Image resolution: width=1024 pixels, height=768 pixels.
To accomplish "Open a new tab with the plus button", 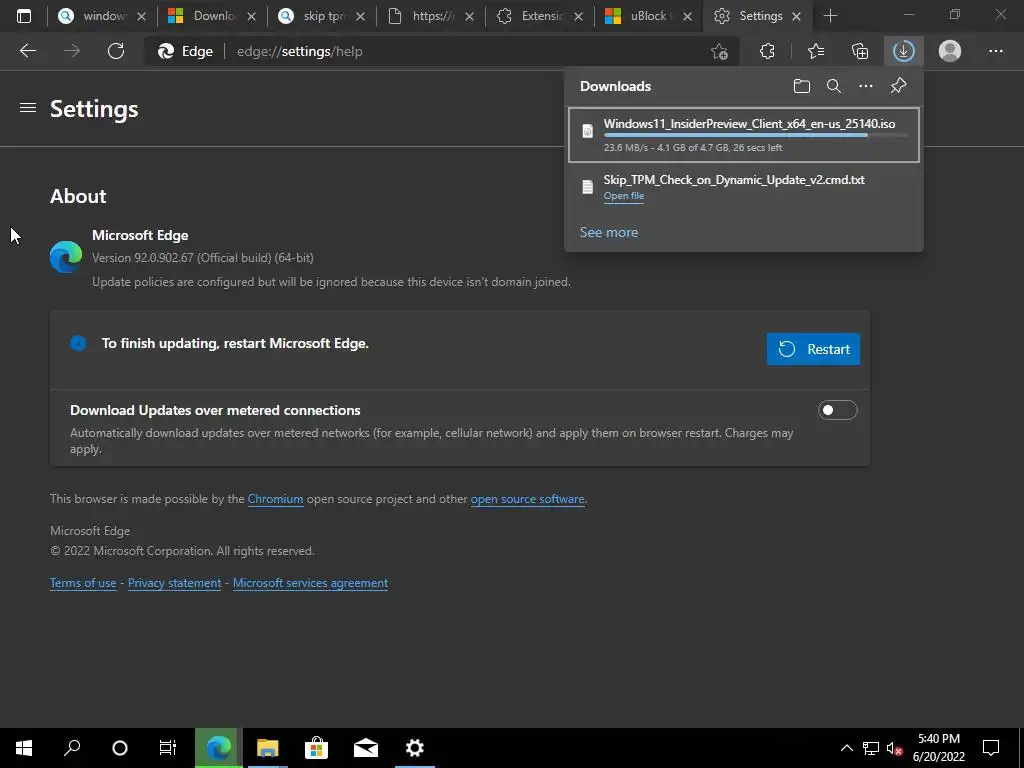I will coord(830,16).
